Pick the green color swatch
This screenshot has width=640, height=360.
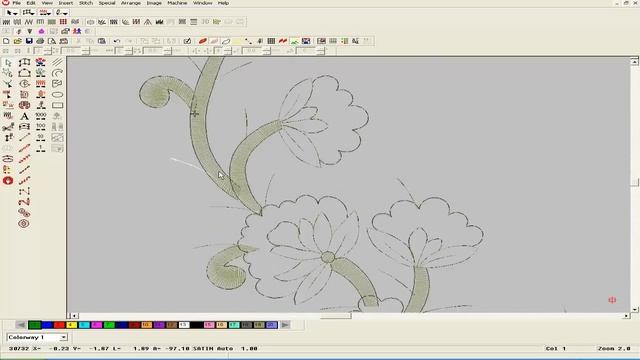35,325
